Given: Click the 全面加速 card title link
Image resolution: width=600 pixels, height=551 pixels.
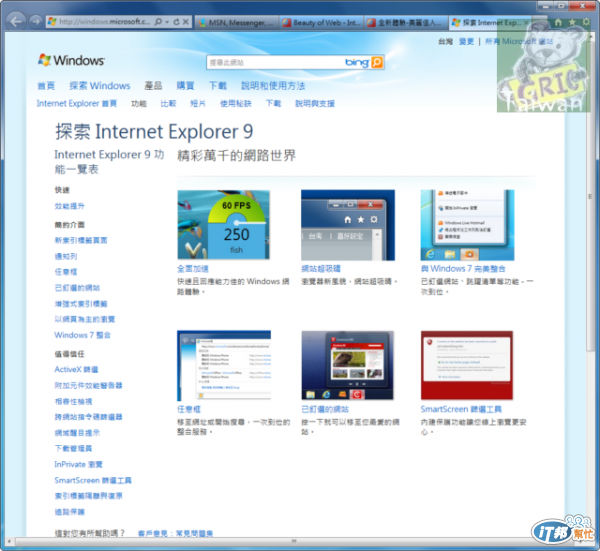Looking at the screenshot, I should click(x=193, y=269).
